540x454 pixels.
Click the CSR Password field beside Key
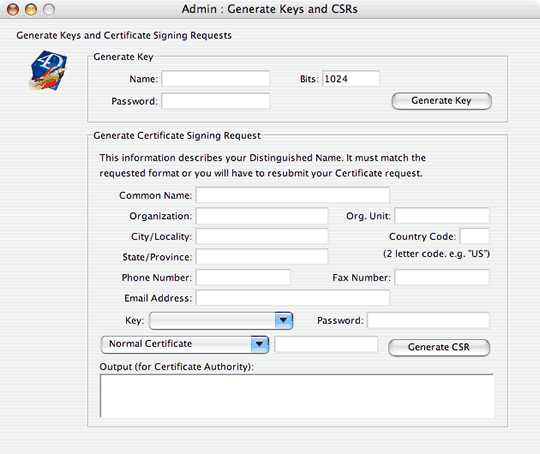(x=428, y=321)
